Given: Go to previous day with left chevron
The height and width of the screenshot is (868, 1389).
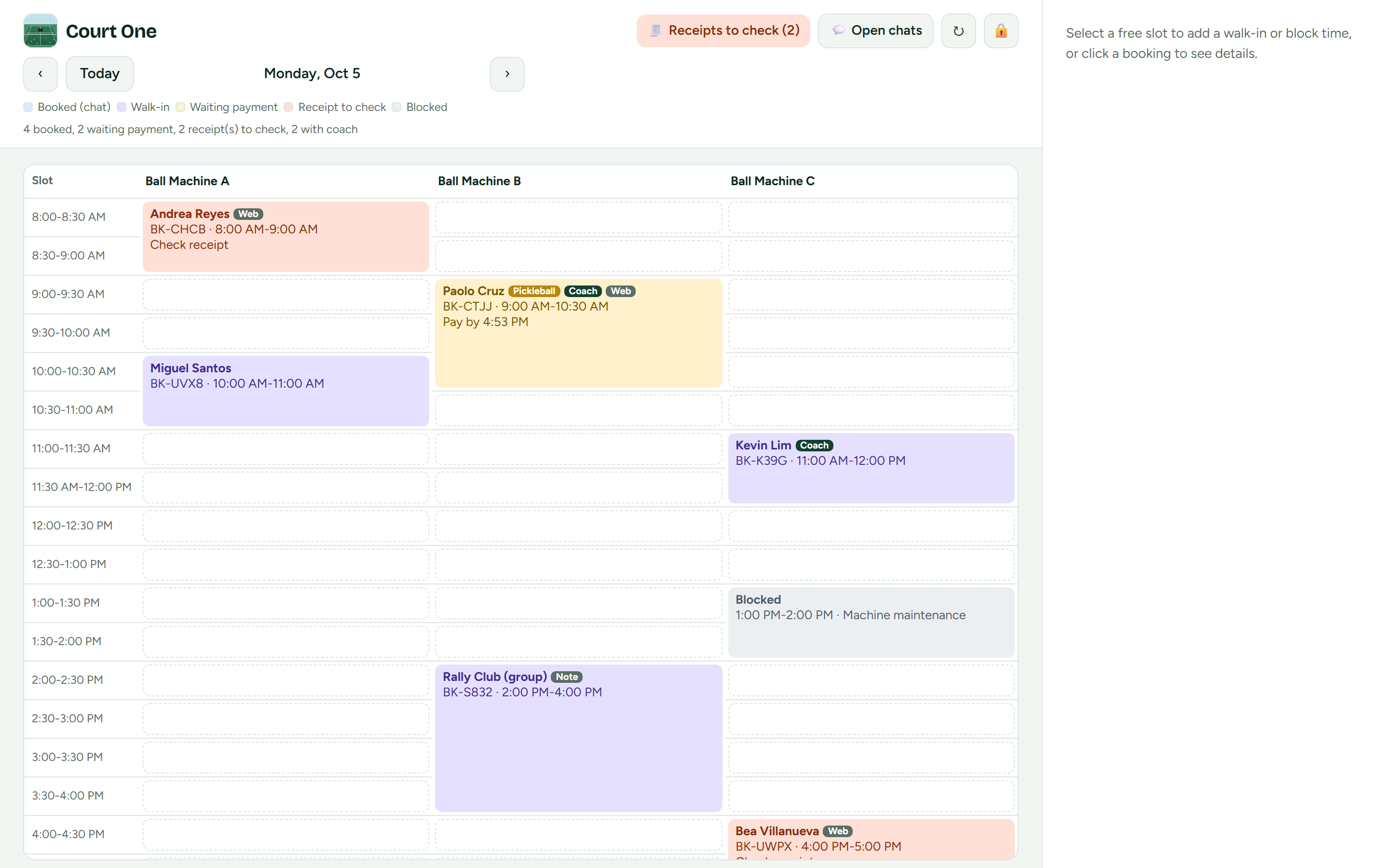Looking at the screenshot, I should pos(40,73).
